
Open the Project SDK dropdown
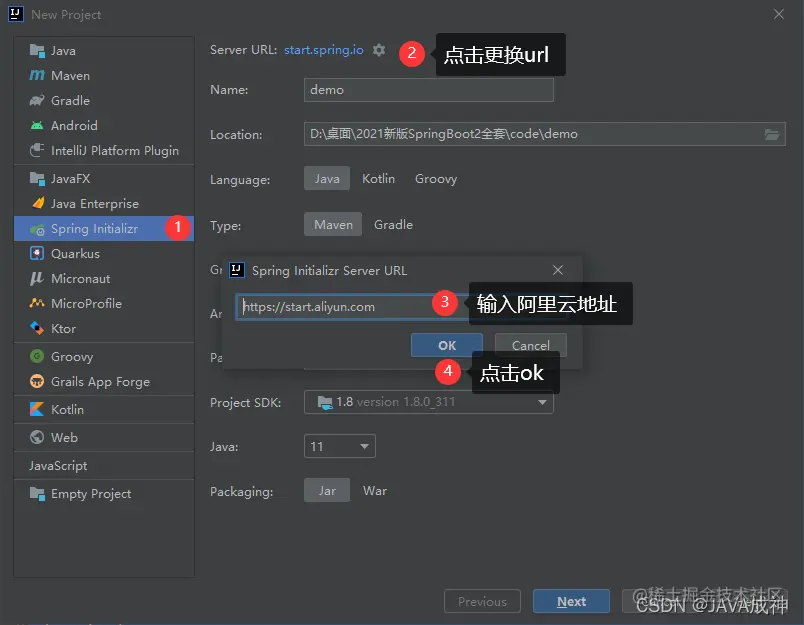(429, 402)
